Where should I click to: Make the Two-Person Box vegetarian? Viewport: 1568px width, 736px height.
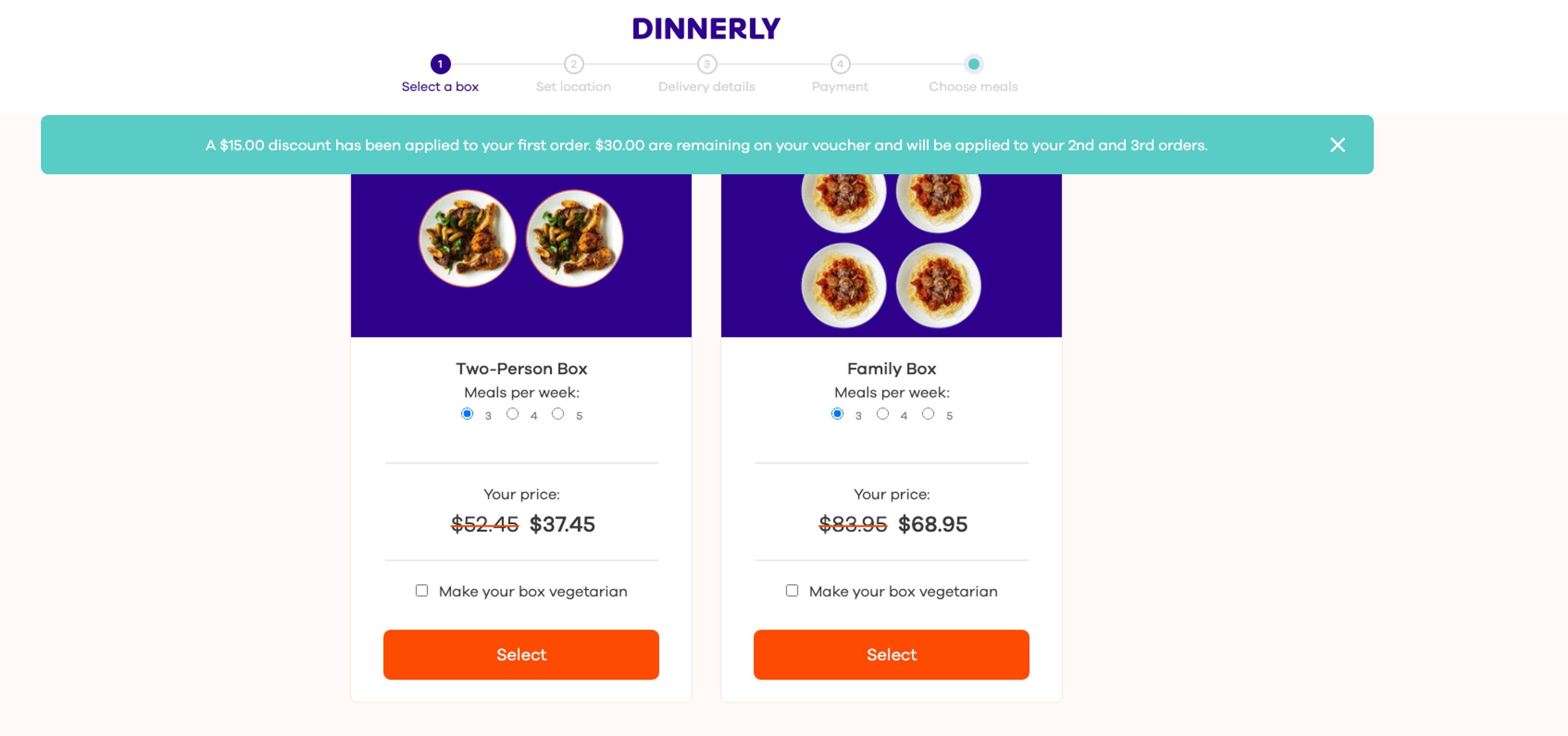[x=422, y=591]
